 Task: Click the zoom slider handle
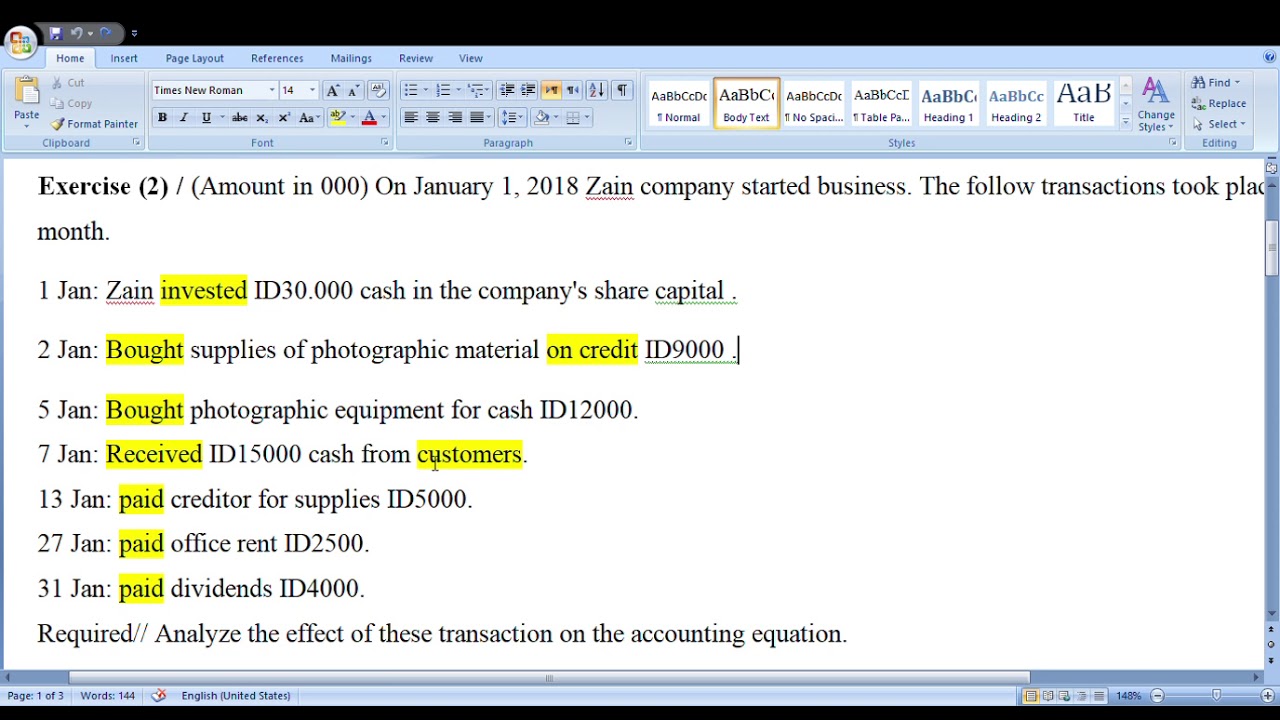pos(1216,695)
